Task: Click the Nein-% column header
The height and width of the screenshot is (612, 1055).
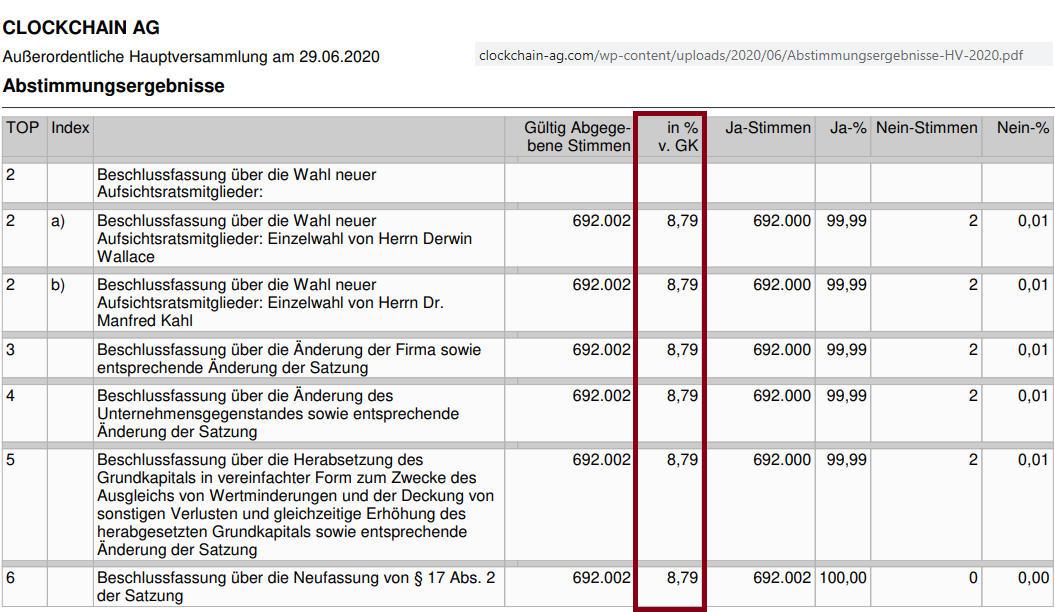Action: [1023, 128]
